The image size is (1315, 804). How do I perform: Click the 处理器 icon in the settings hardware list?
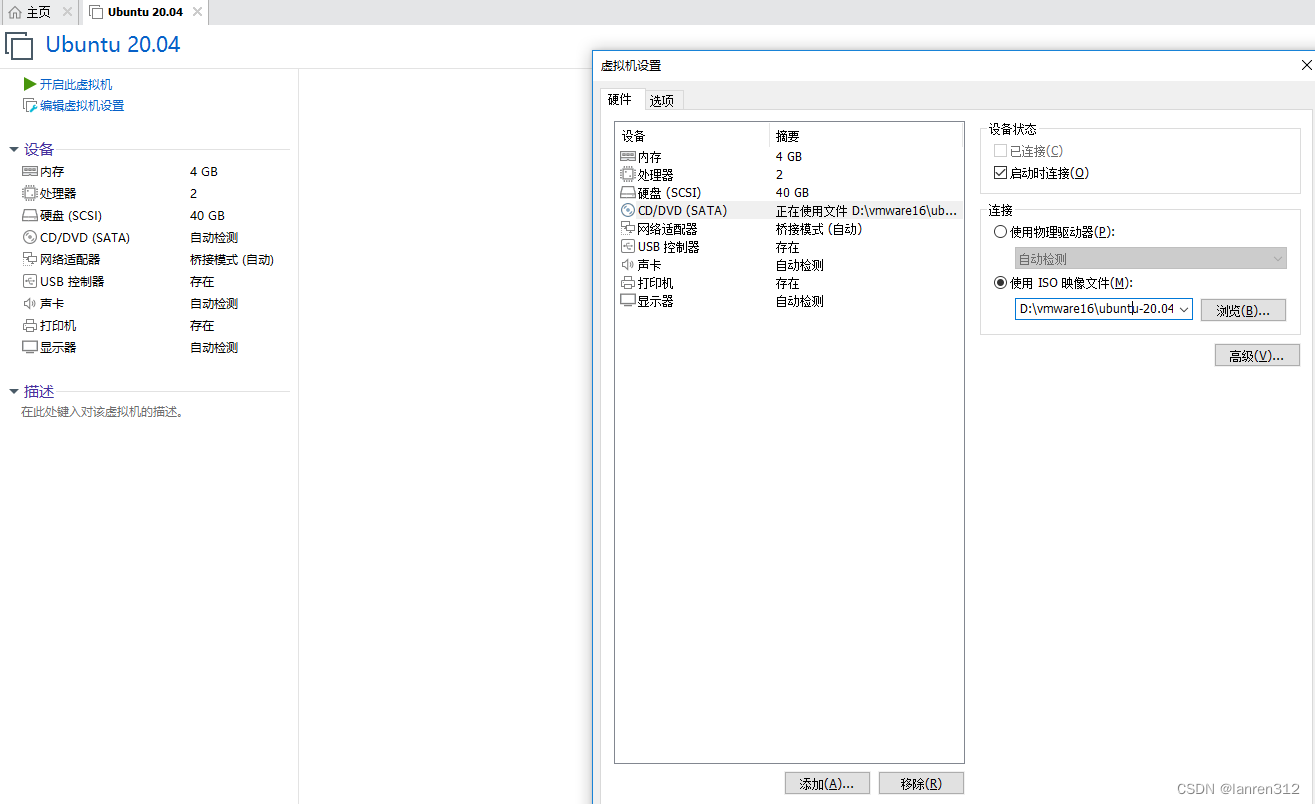pyautogui.click(x=628, y=175)
